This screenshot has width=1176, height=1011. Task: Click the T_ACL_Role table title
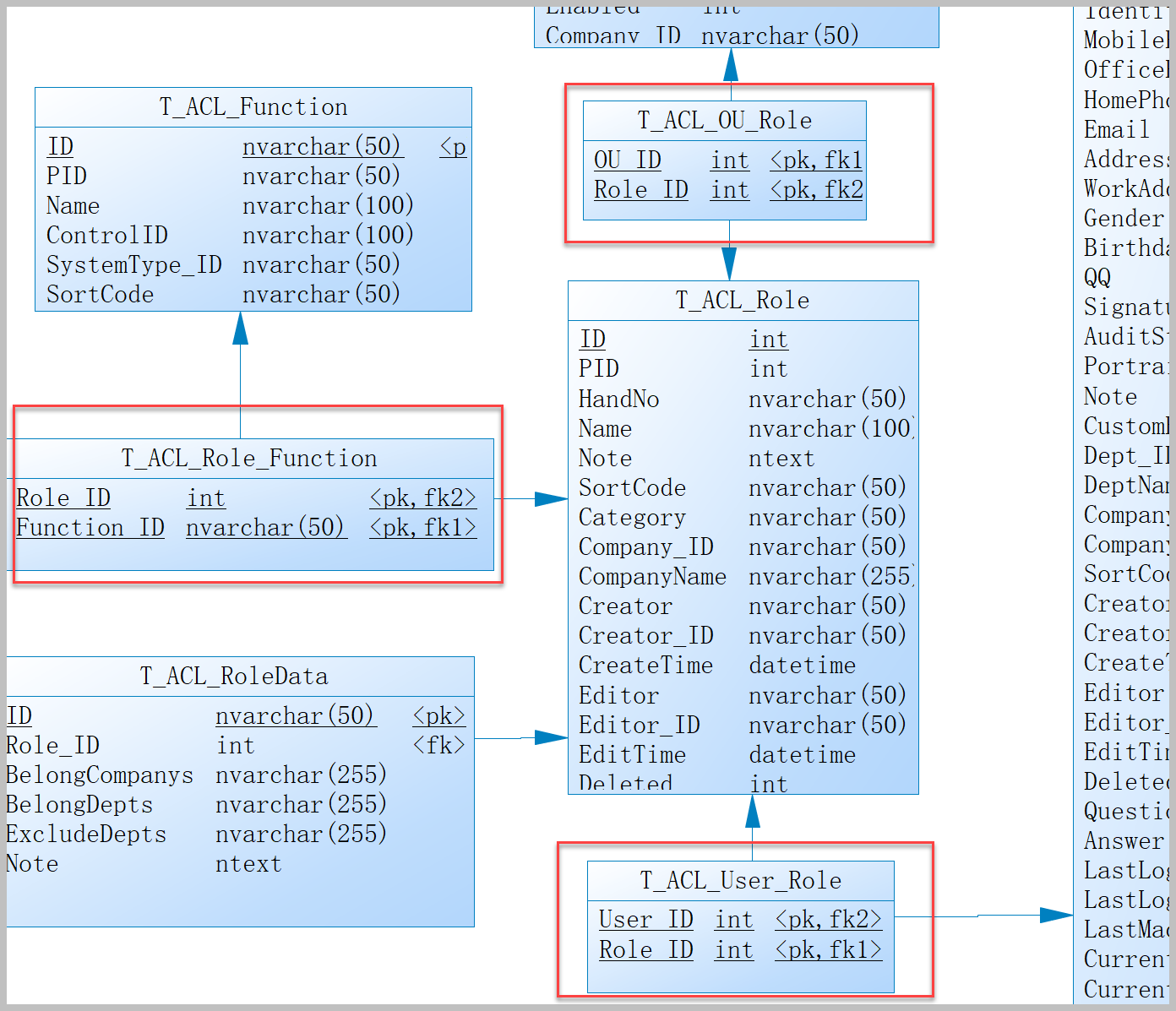point(743,301)
